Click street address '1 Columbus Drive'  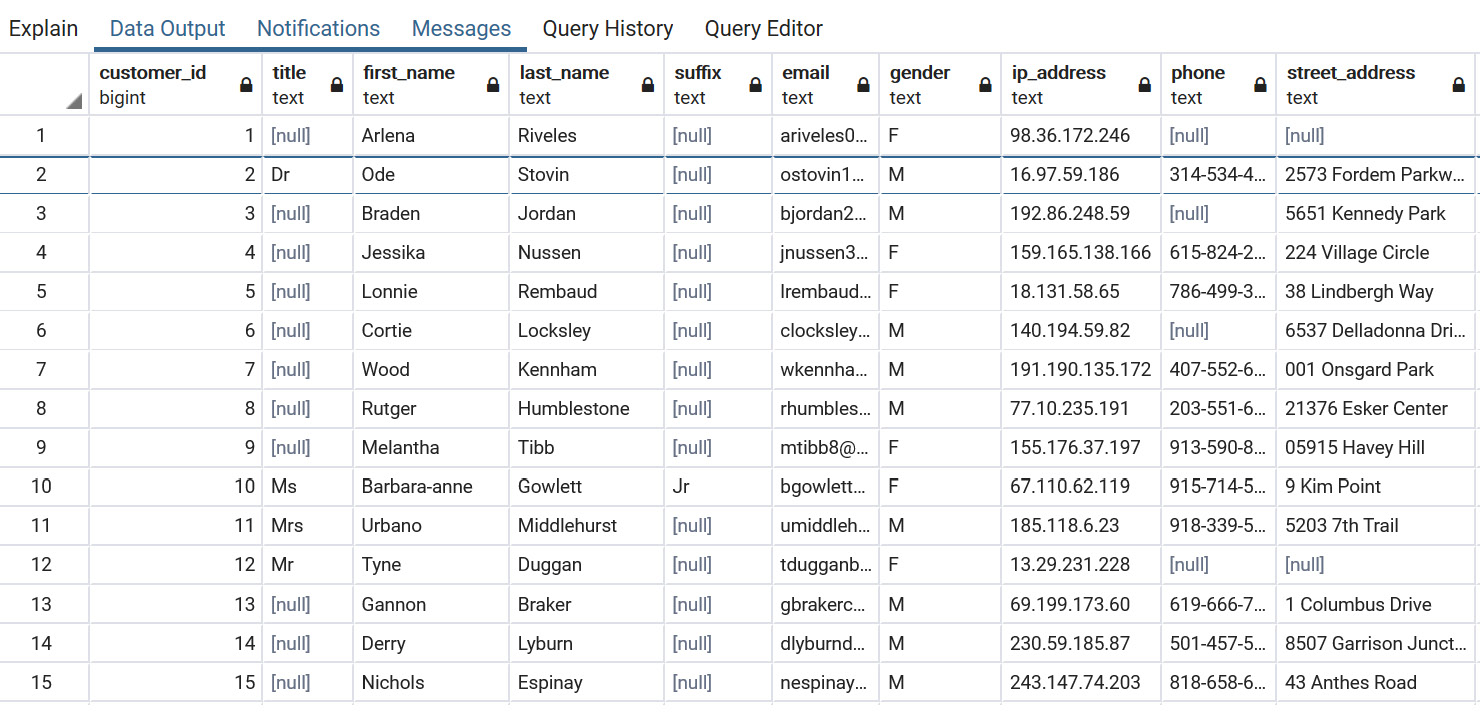[x=1378, y=604]
